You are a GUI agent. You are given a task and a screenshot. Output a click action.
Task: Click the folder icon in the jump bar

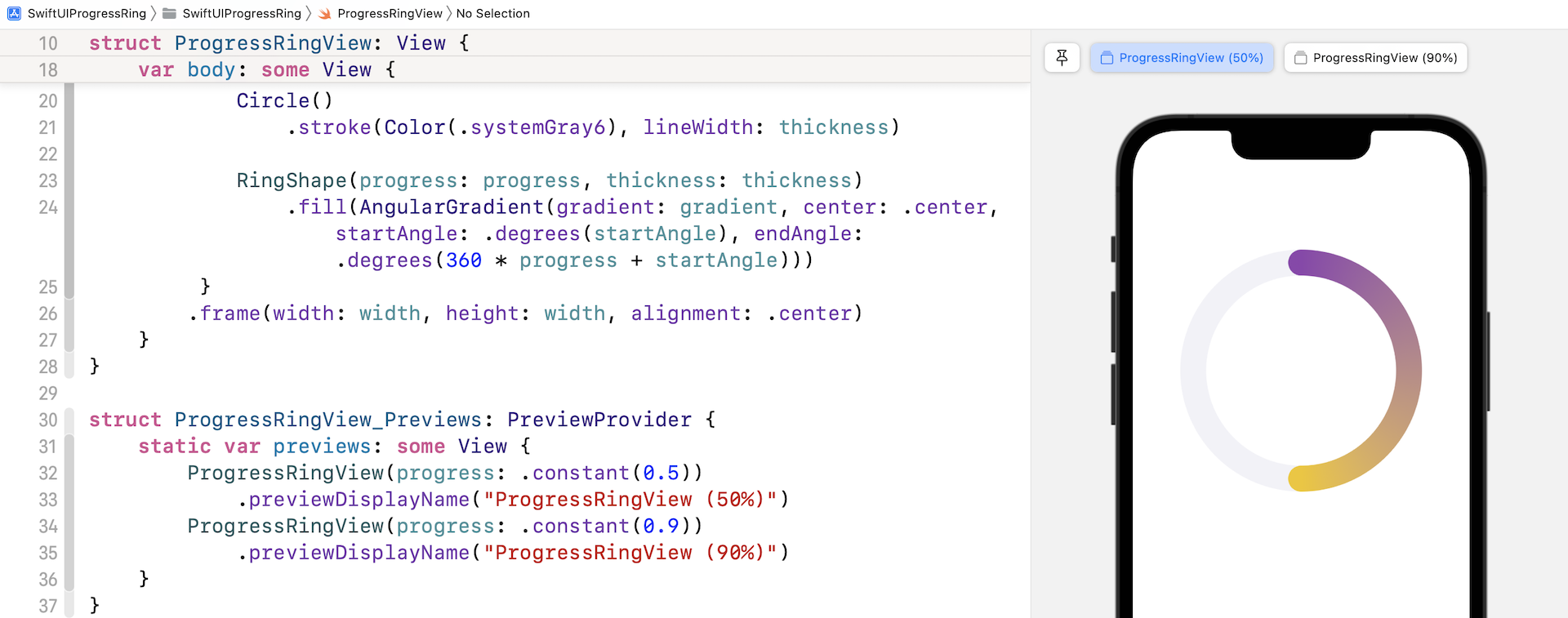(169, 13)
